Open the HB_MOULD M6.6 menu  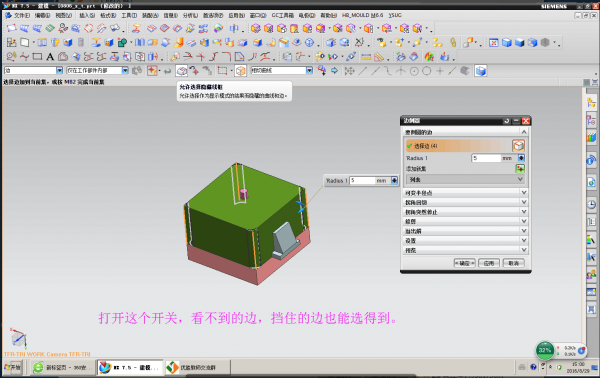click(362, 15)
